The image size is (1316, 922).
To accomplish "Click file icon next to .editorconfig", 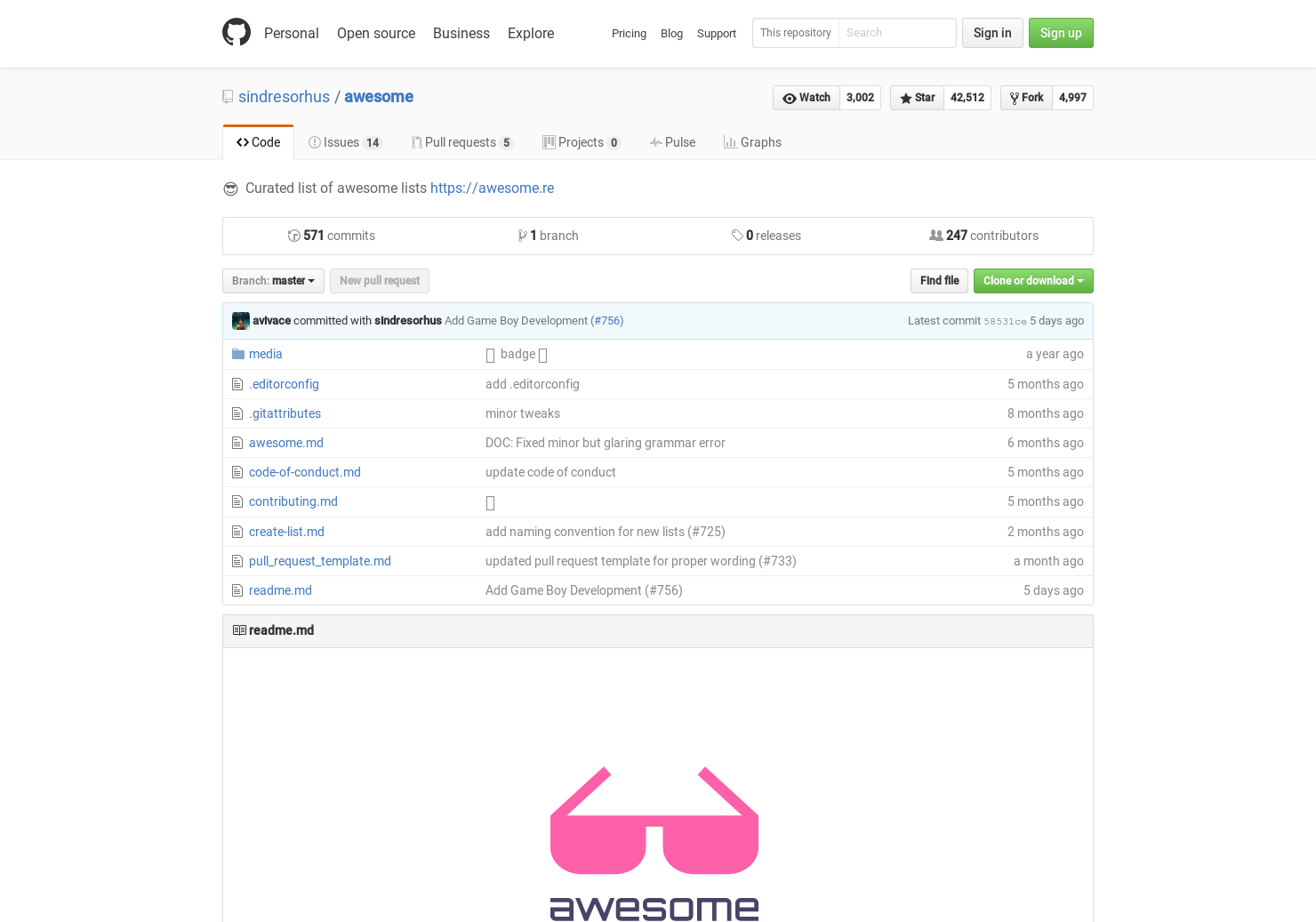I will [237, 384].
